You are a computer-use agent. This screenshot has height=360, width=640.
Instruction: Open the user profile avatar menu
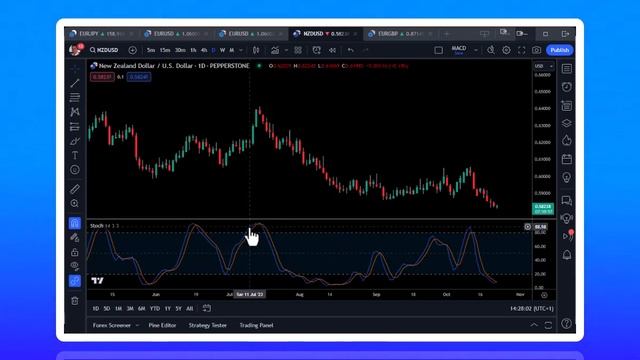(x=75, y=50)
